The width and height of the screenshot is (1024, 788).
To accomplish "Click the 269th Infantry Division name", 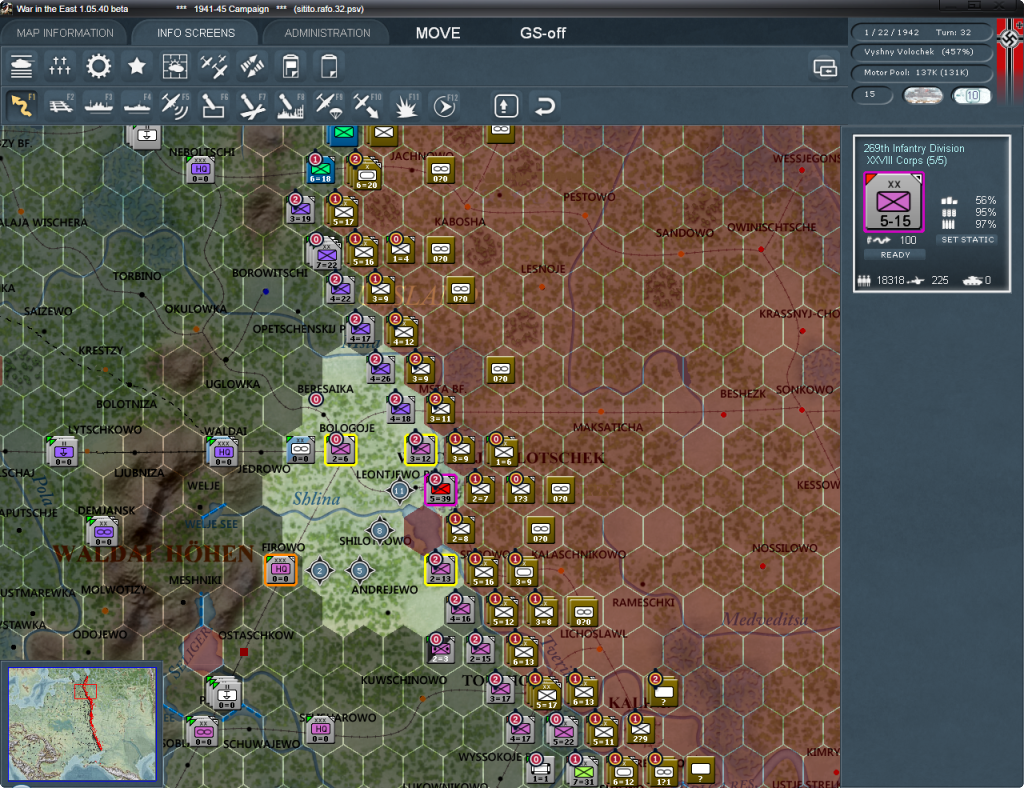I will coord(914,148).
